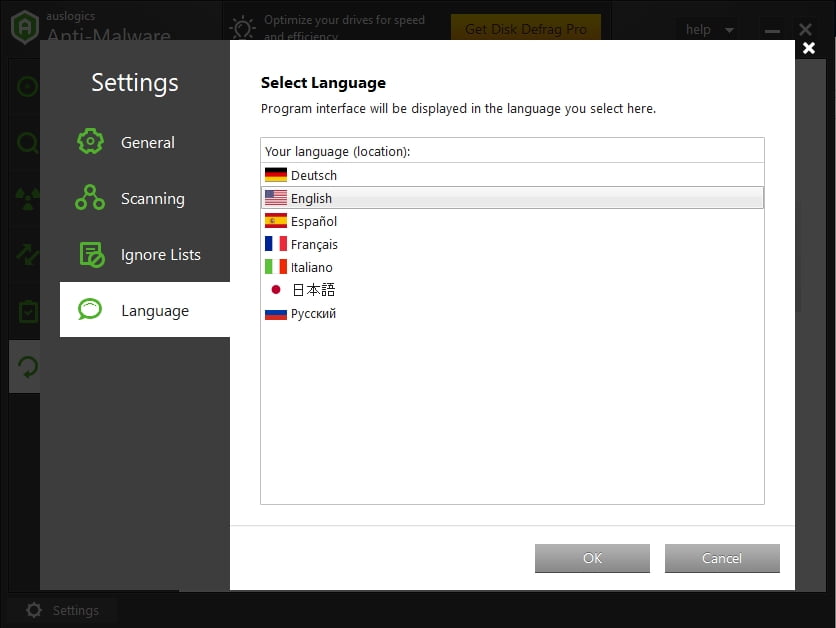Click the German flag icon
The height and width of the screenshot is (628, 836).
pos(276,175)
